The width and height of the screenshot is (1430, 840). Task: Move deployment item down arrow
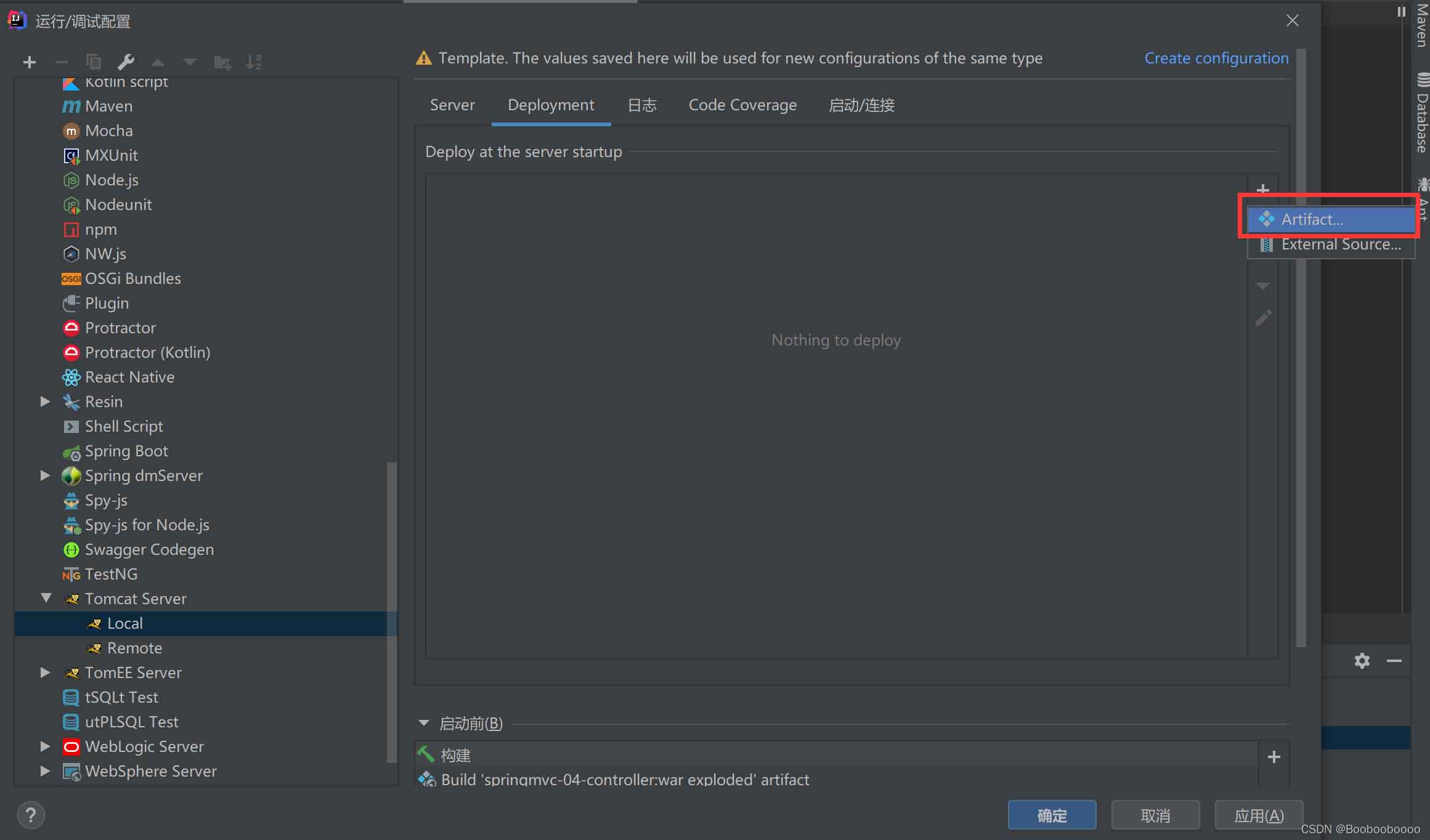click(1263, 286)
